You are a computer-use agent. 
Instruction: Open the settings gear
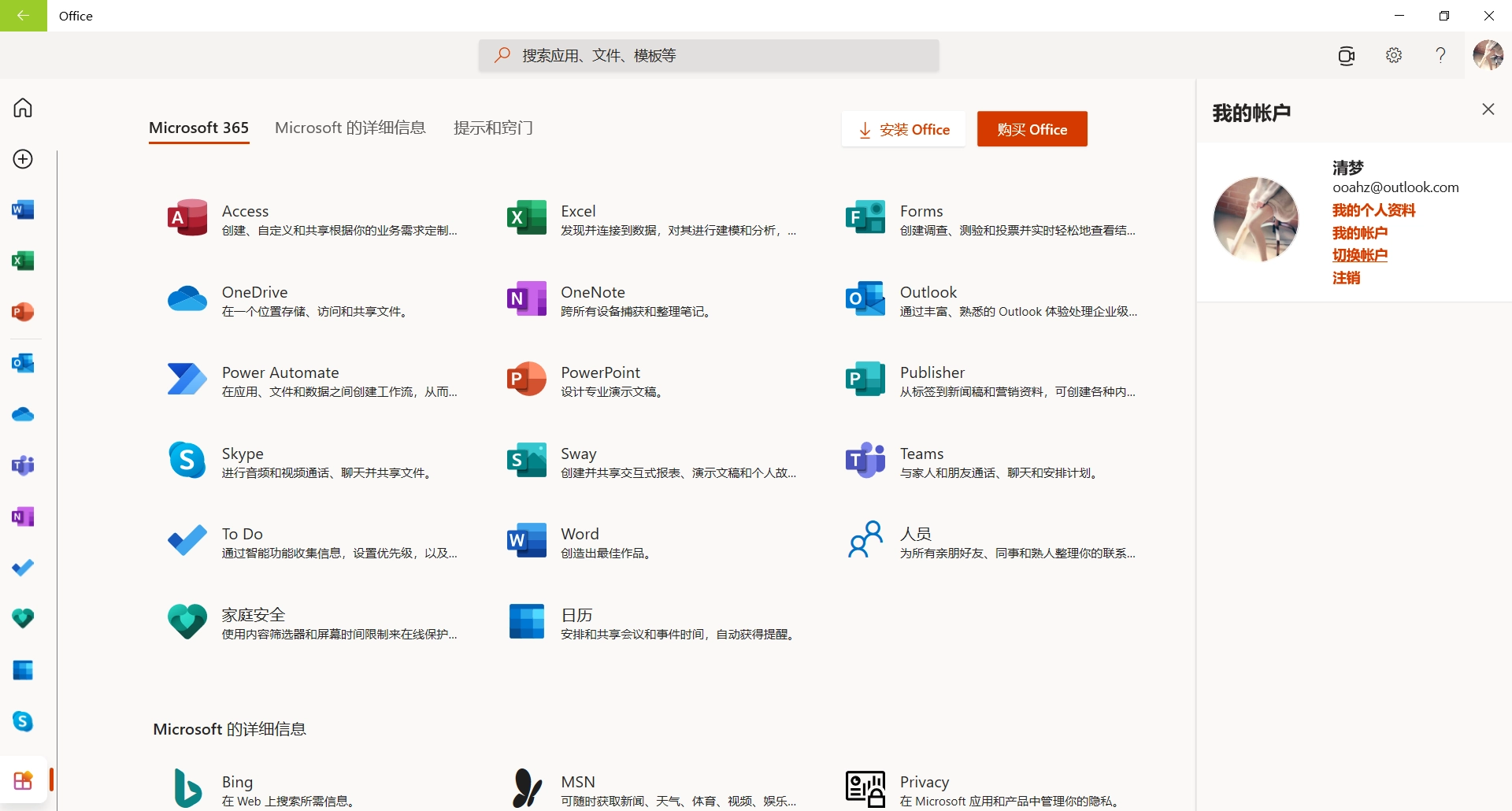(1394, 55)
